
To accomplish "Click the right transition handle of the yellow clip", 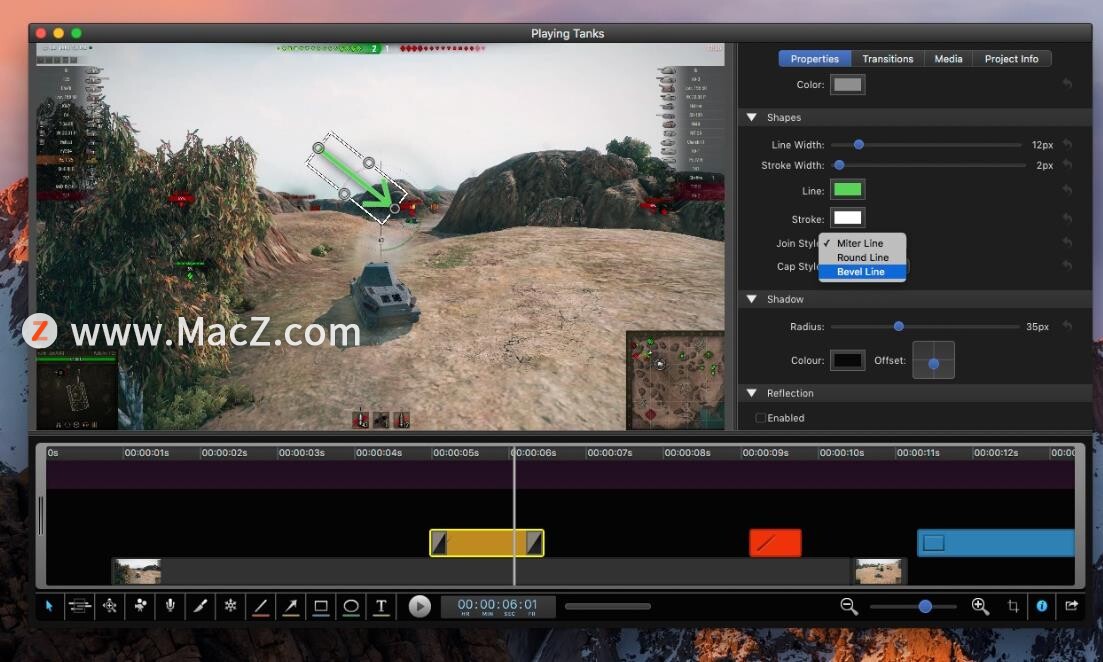I will point(534,543).
